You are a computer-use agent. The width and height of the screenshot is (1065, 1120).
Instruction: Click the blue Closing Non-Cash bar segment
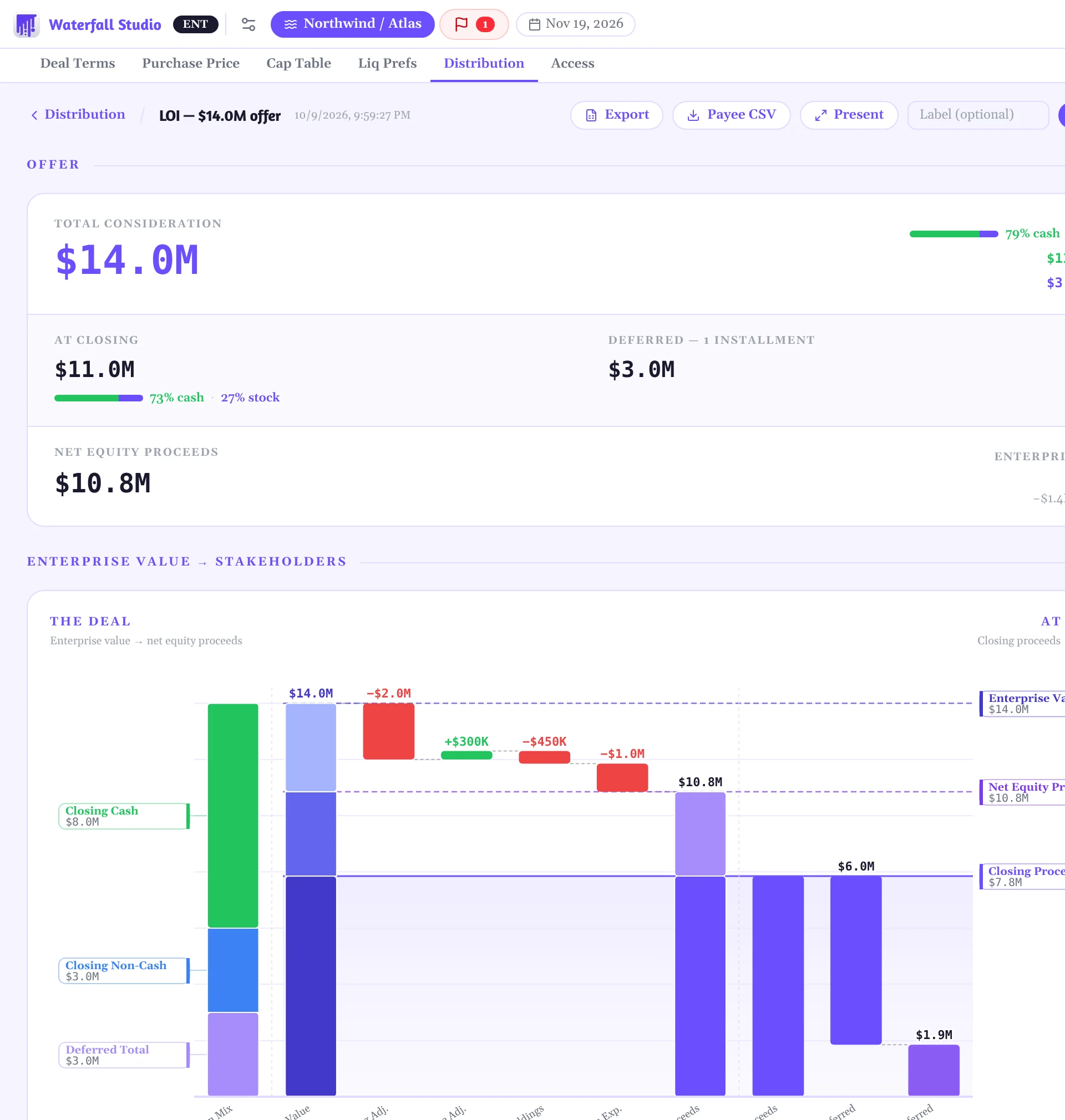pyautogui.click(x=233, y=970)
